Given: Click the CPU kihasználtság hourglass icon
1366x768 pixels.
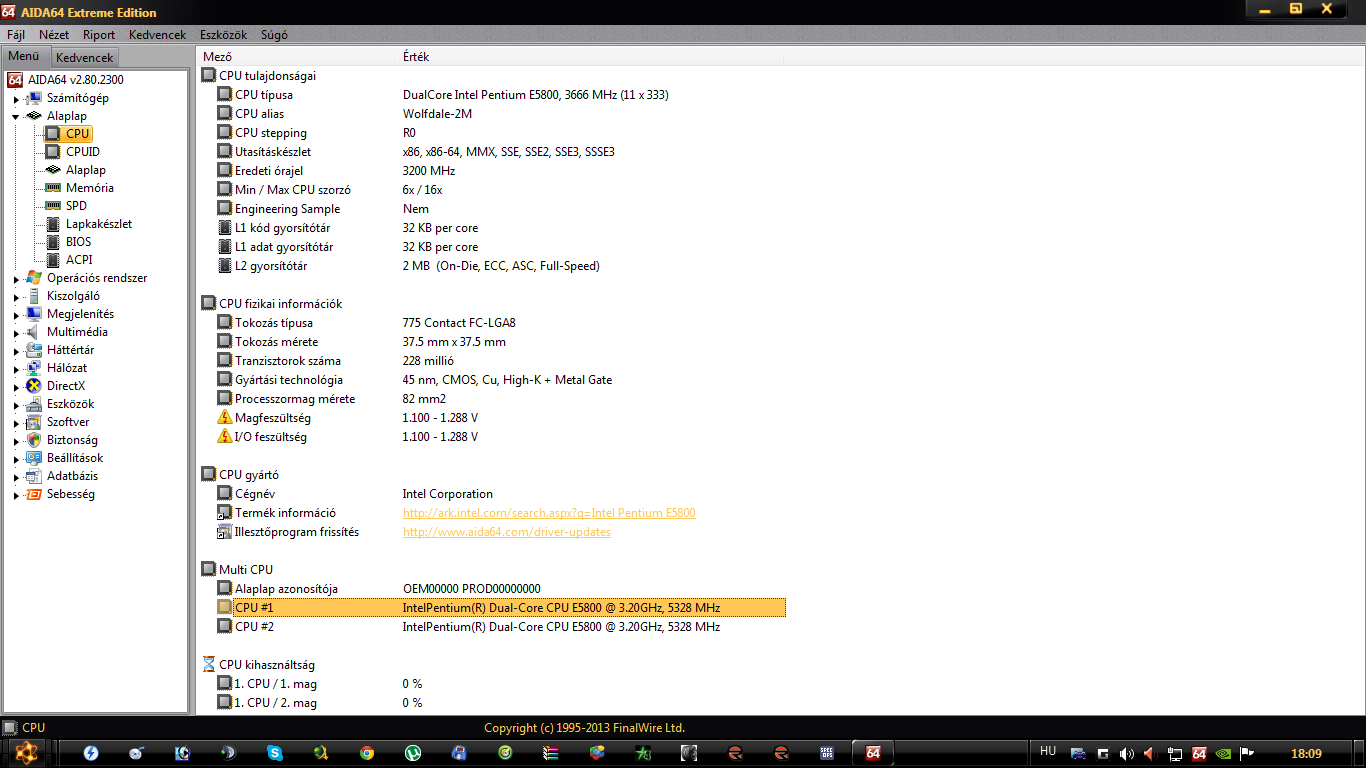Looking at the screenshot, I should coord(208,665).
